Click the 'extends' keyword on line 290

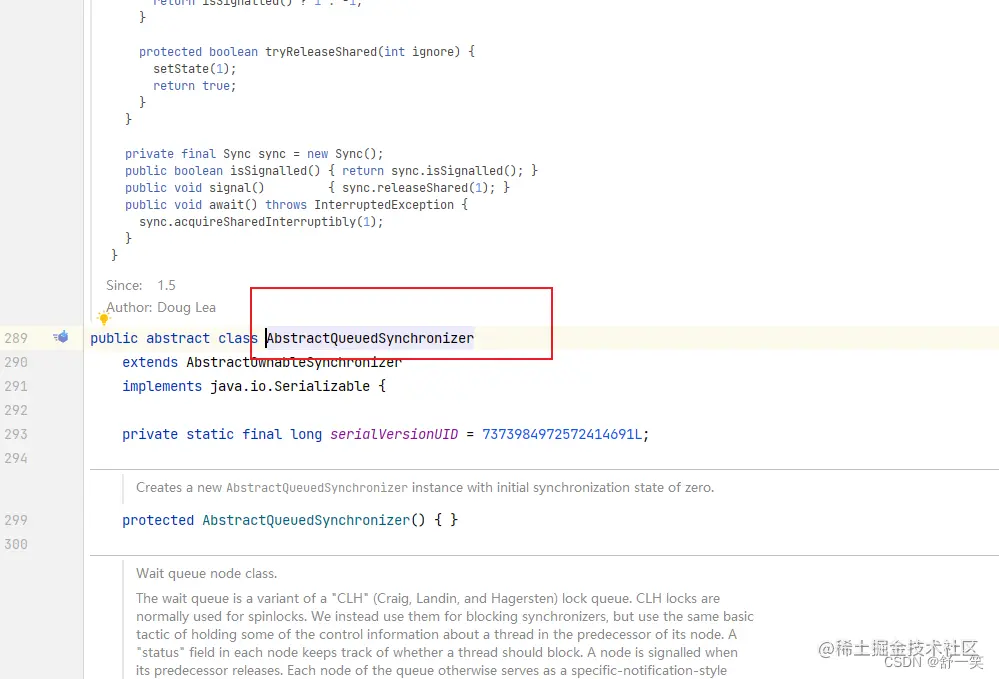[150, 362]
